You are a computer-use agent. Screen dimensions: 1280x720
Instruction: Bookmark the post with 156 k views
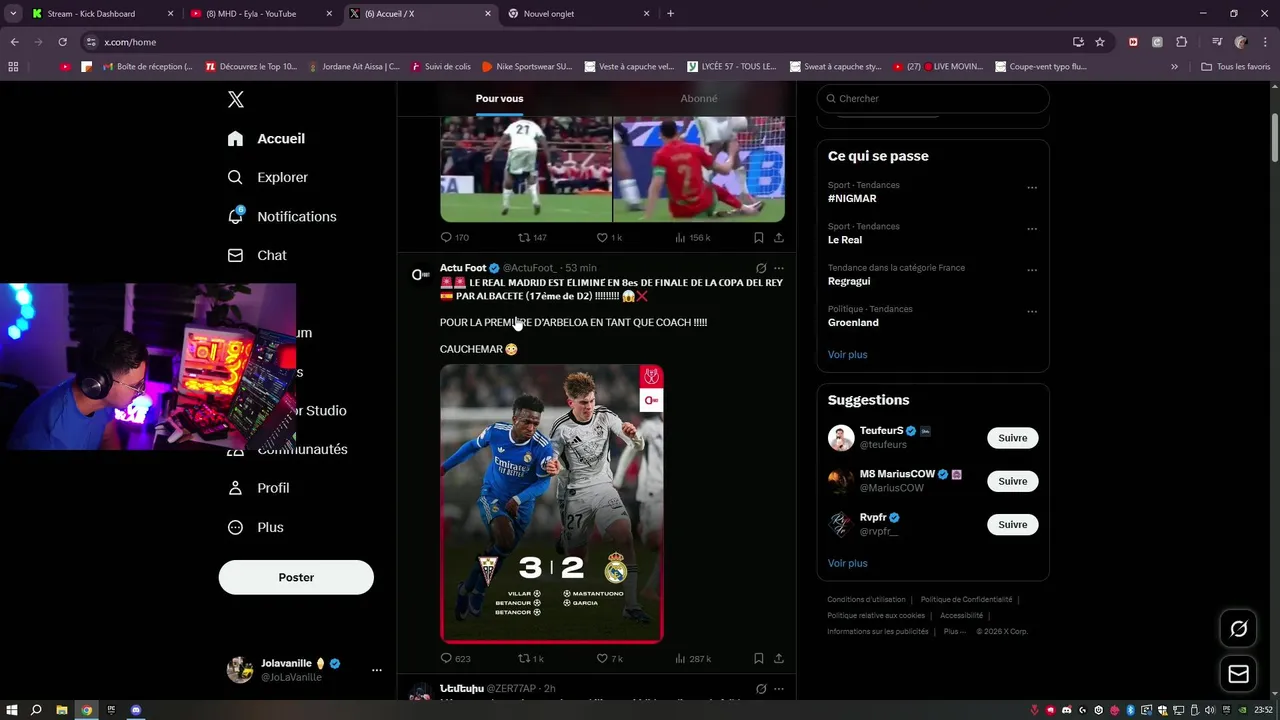(759, 238)
